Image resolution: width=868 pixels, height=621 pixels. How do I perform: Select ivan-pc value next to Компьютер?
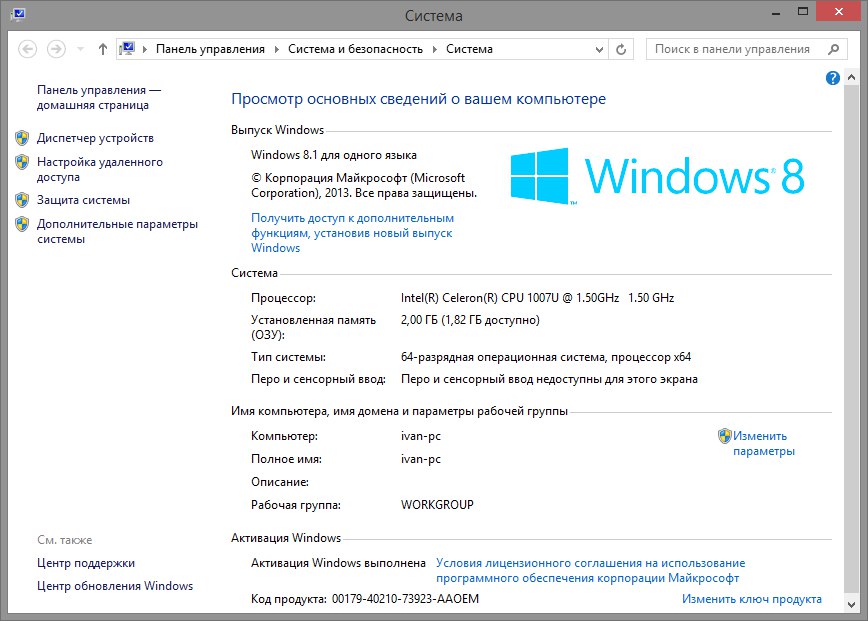pyautogui.click(x=421, y=436)
